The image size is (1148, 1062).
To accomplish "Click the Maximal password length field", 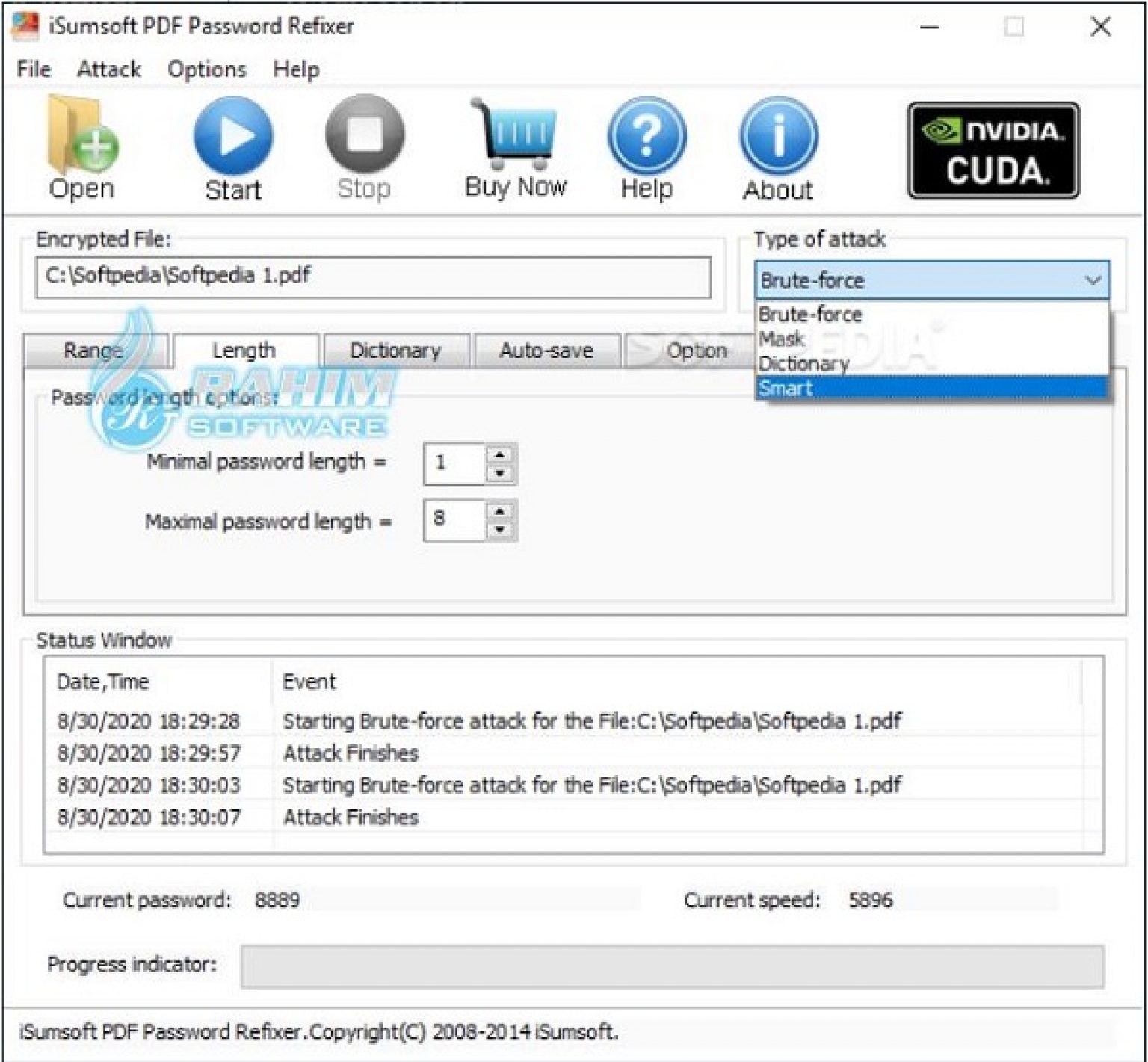I will (x=455, y=520).
